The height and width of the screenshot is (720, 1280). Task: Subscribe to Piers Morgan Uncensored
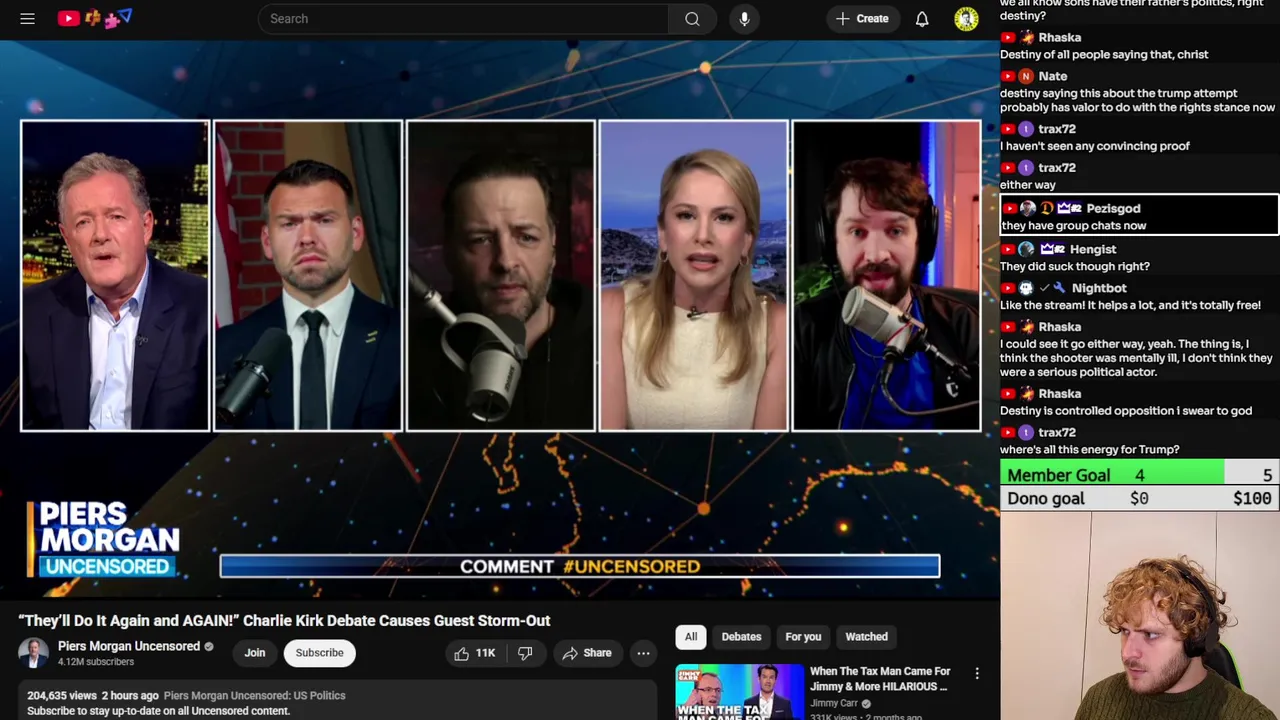[x=319, y=653]
